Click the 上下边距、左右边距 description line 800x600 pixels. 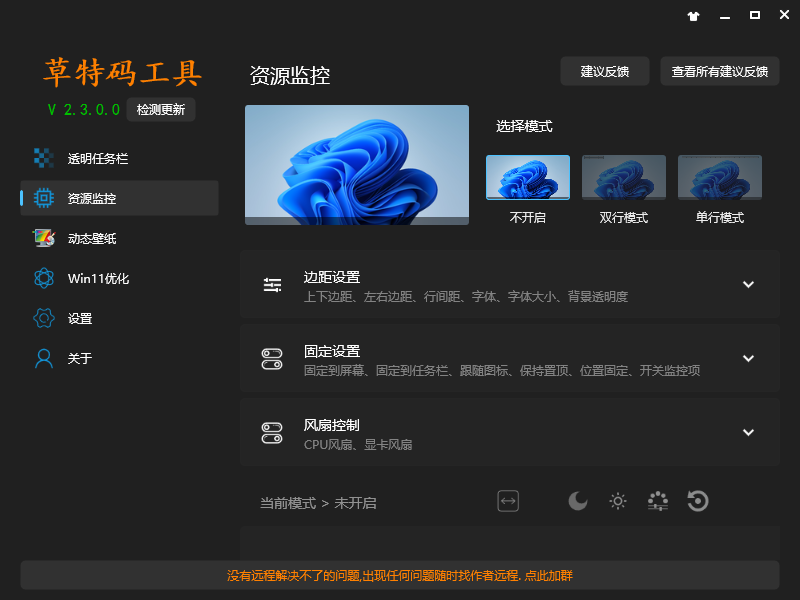pyautogui.click(x=466, y=296)
